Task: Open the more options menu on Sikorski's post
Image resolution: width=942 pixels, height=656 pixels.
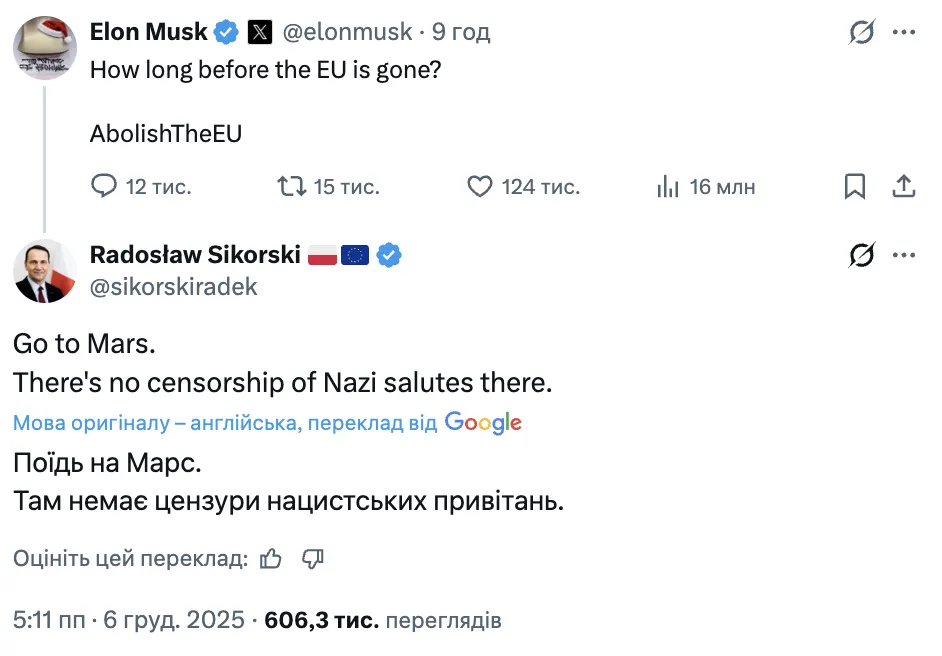Action: click(x=905, y=255)
